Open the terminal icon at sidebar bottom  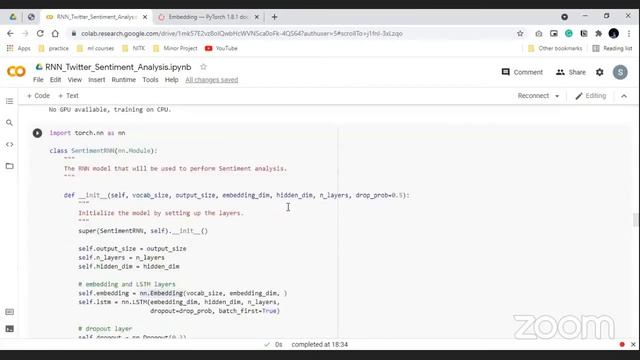pyautogui.click(x=9, y=329)
